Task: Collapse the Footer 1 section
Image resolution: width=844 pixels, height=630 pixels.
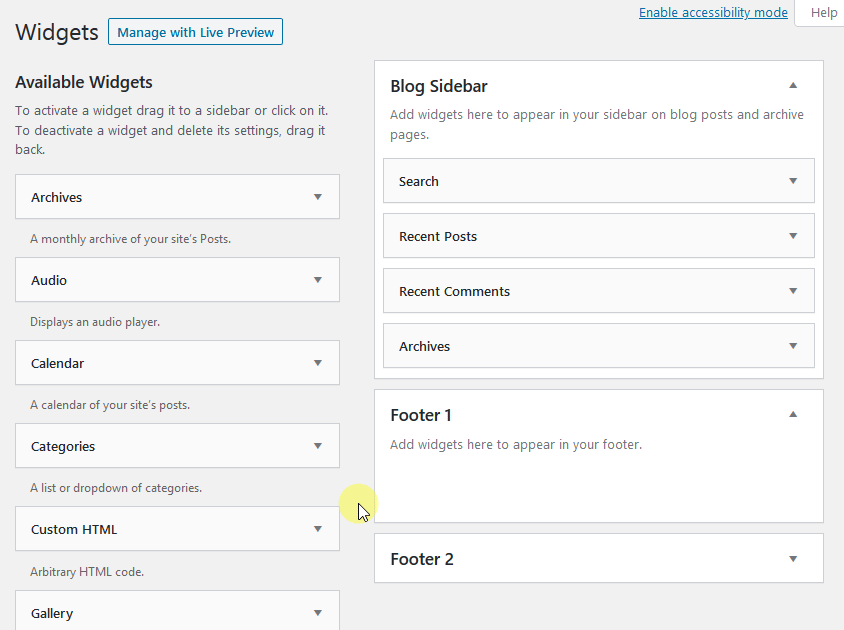Action: point(793,414)
